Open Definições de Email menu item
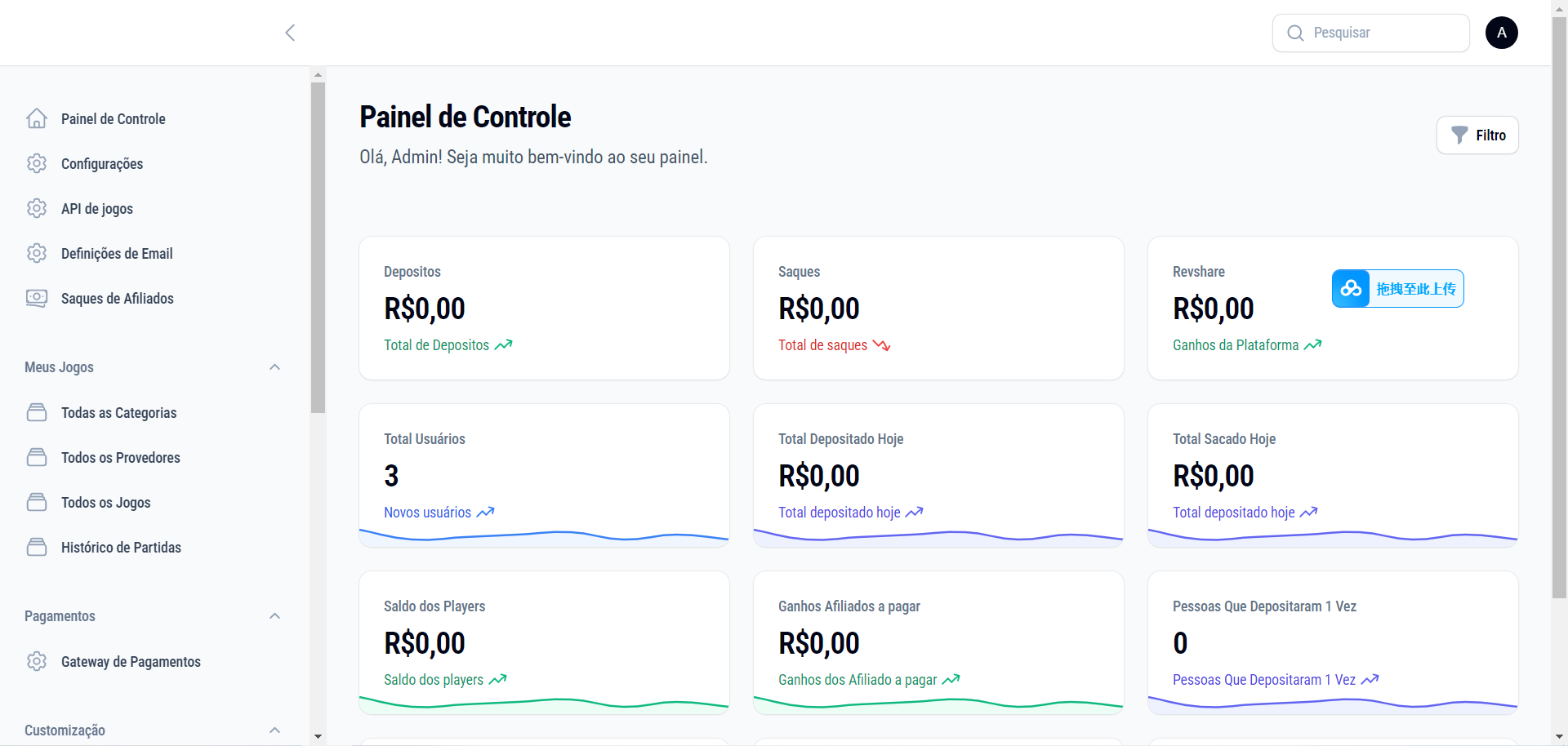The image size is (1568, 746). (x=117, y=254)
